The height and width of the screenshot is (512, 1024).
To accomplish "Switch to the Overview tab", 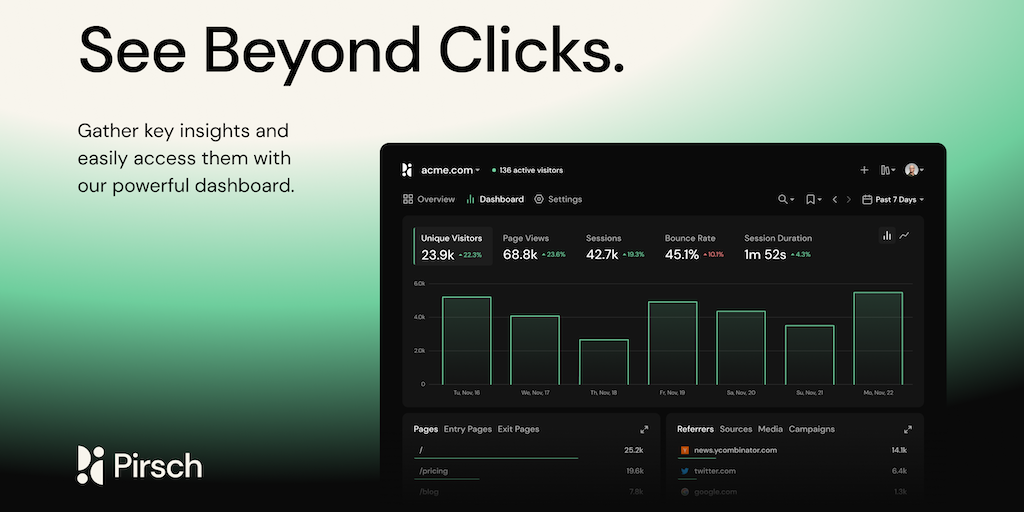I will point(429,199).
